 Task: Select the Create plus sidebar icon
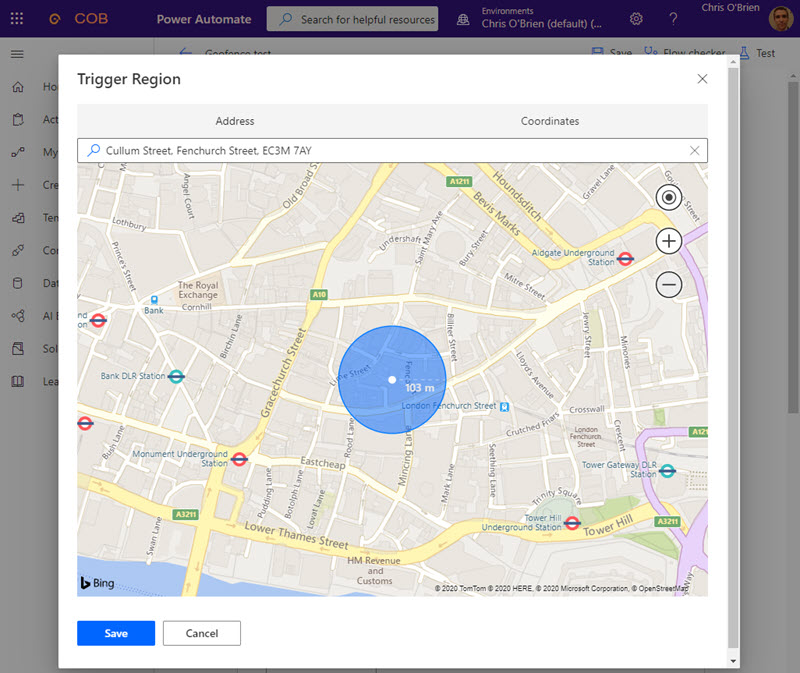(x=18, y=185)
